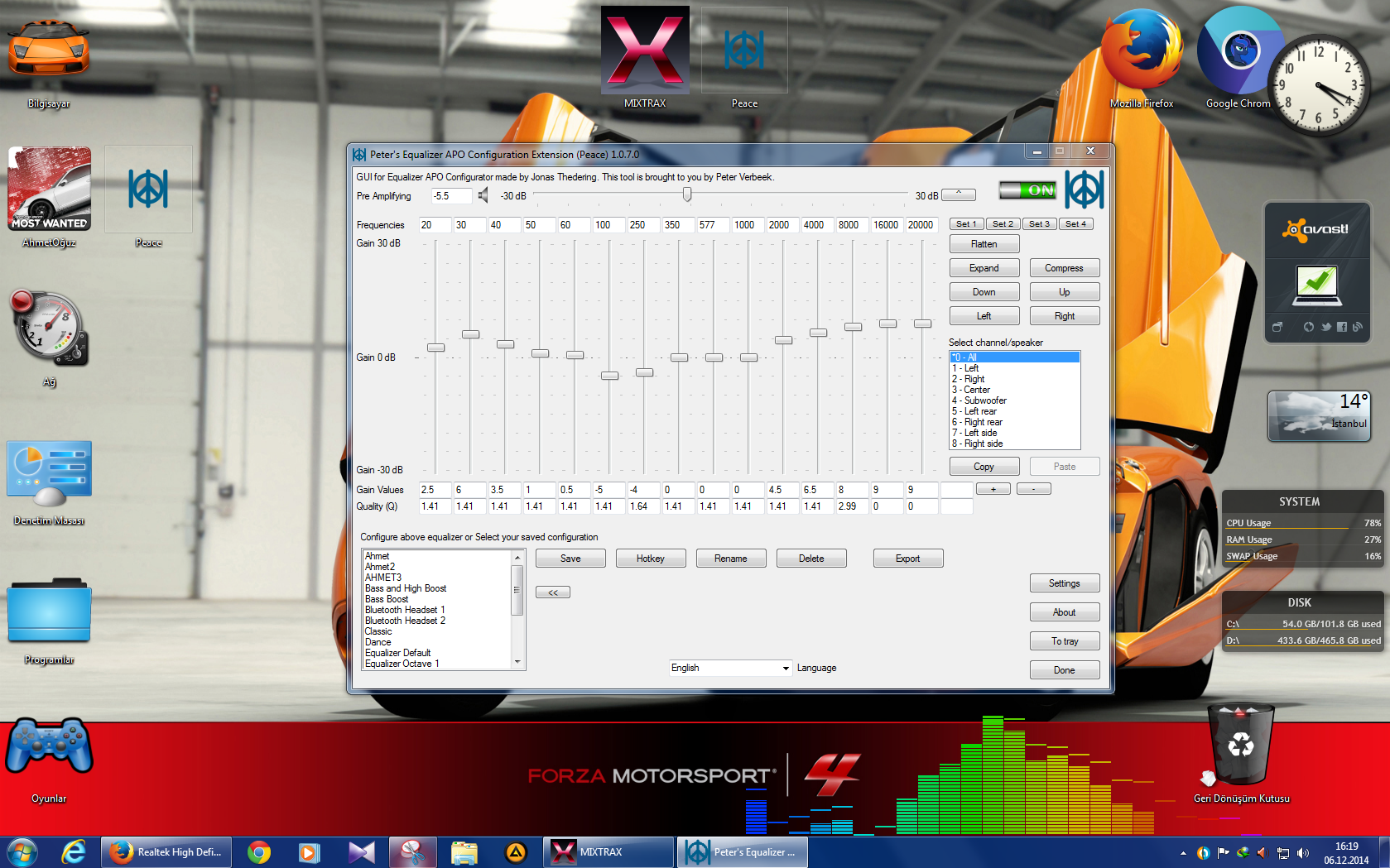This screenshot has width=1390, height=868.
Task: Select preset Set 1
Action: 967,224
